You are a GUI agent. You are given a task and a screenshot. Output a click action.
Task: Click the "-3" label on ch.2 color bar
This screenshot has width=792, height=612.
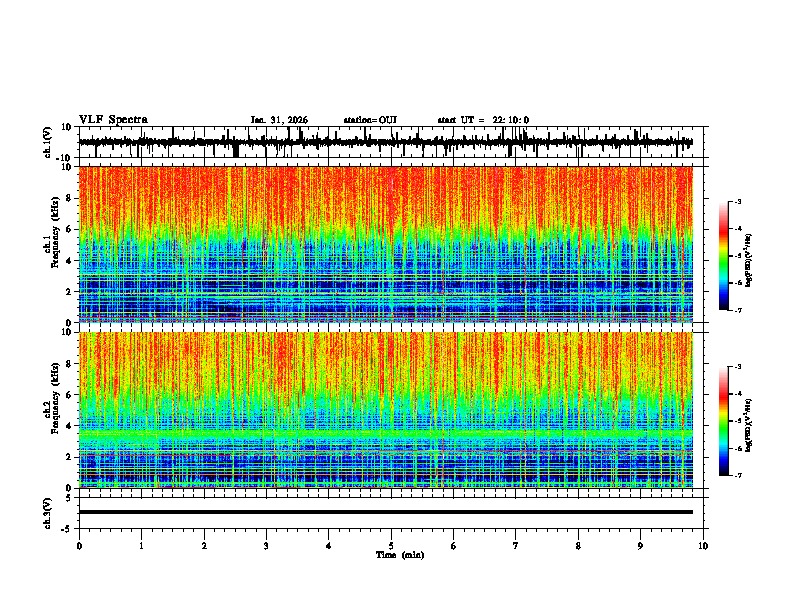pos(737,367)
